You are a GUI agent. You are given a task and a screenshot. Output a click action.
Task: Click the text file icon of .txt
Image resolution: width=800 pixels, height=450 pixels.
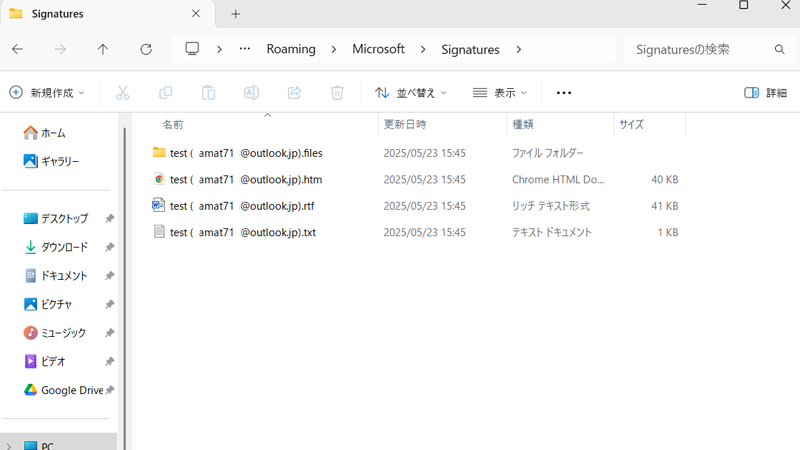[x=159, y=232]
